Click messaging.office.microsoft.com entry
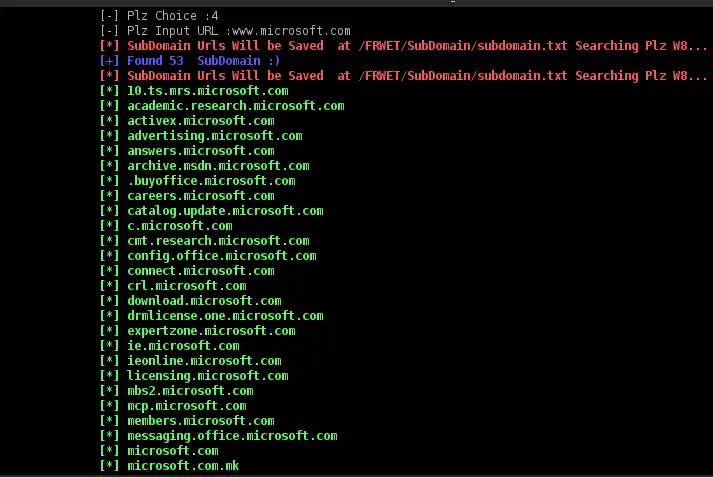 point(232,436)
